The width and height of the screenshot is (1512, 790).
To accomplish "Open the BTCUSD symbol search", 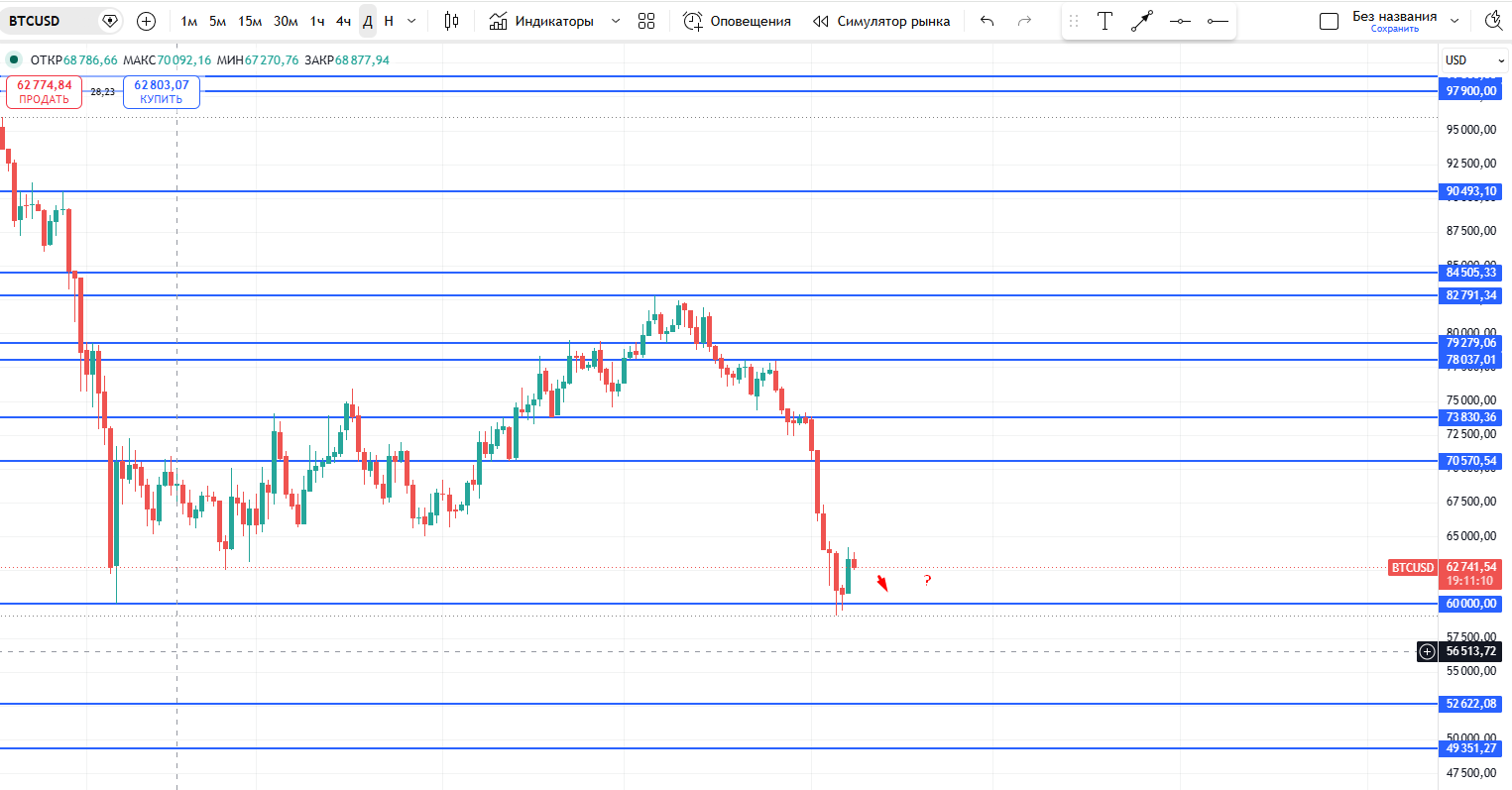I will [35, 21].
